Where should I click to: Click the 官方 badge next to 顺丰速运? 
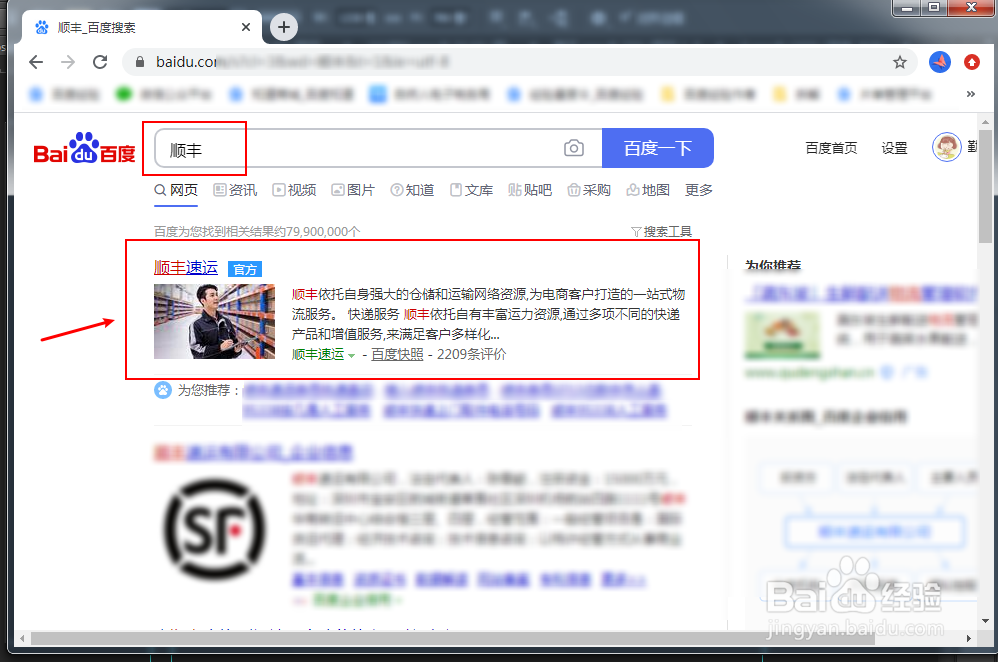[244, 269]
